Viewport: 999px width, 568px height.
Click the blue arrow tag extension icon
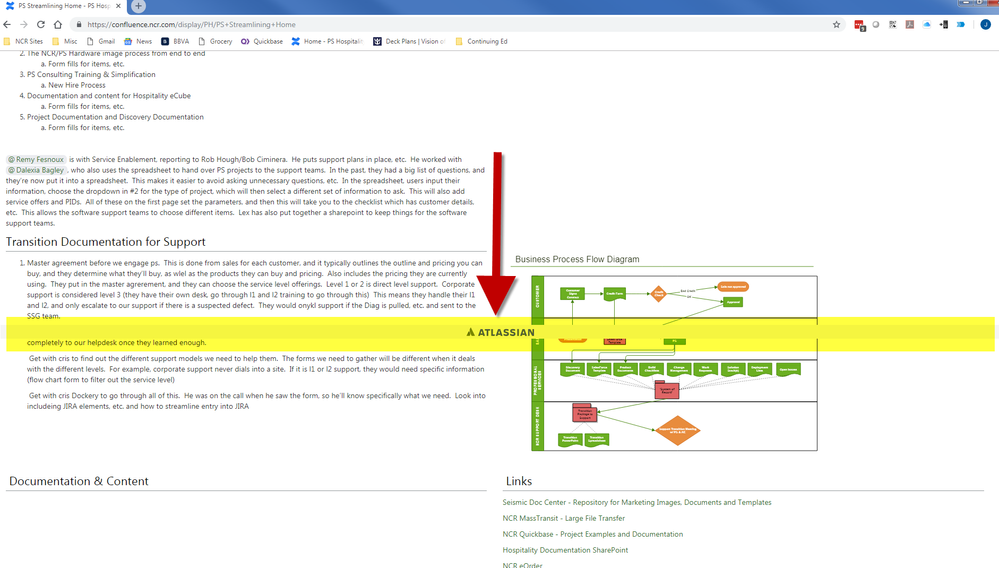coord(961,24)
